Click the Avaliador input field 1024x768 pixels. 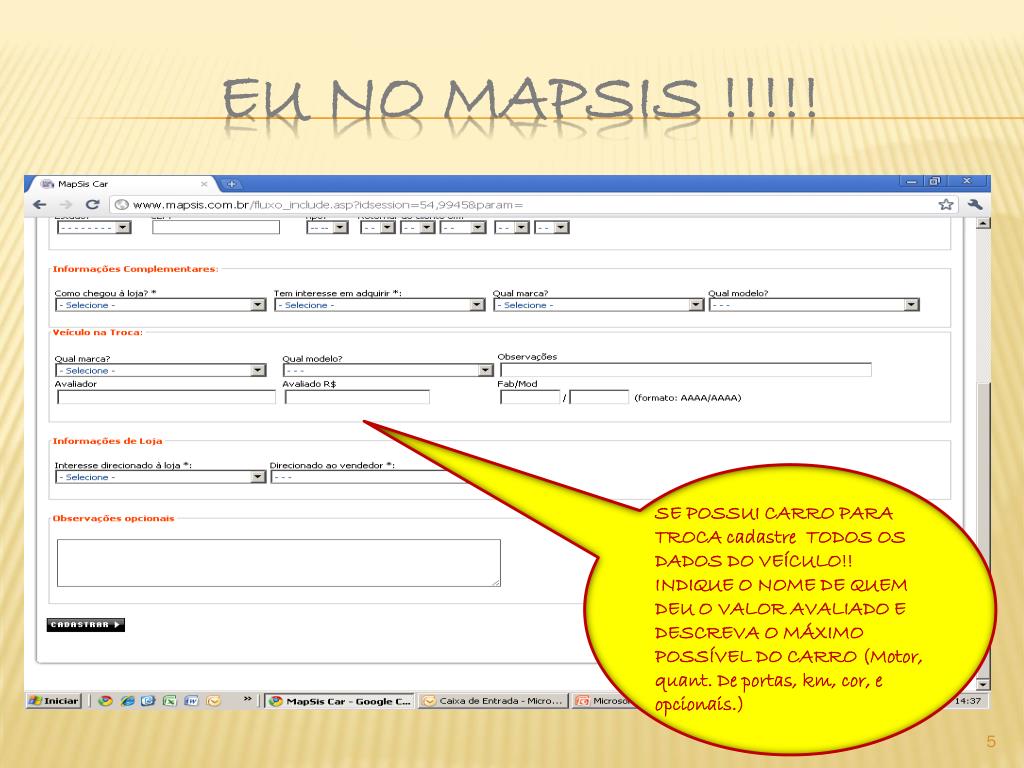coord(167,397)
